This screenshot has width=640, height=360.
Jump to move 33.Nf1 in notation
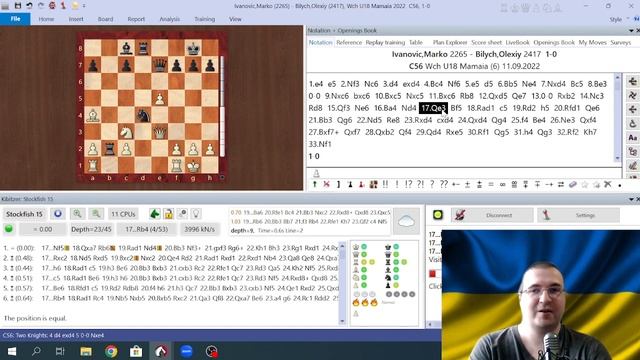point(320,144)
